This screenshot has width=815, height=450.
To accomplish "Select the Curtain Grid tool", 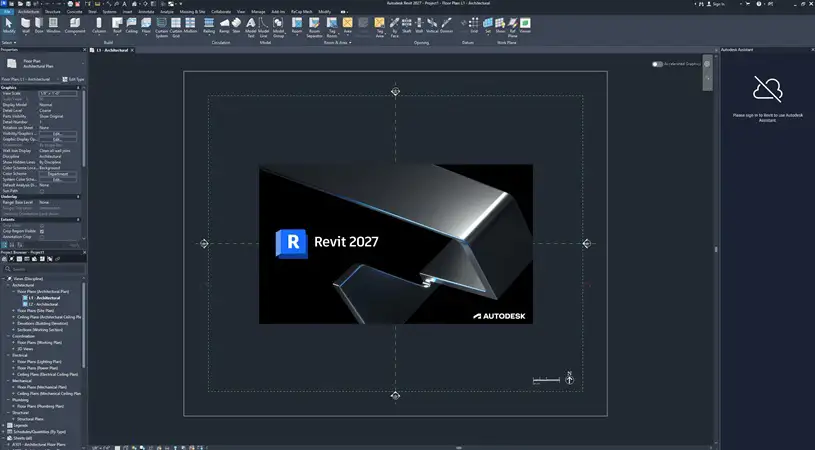I will point(176,28).
